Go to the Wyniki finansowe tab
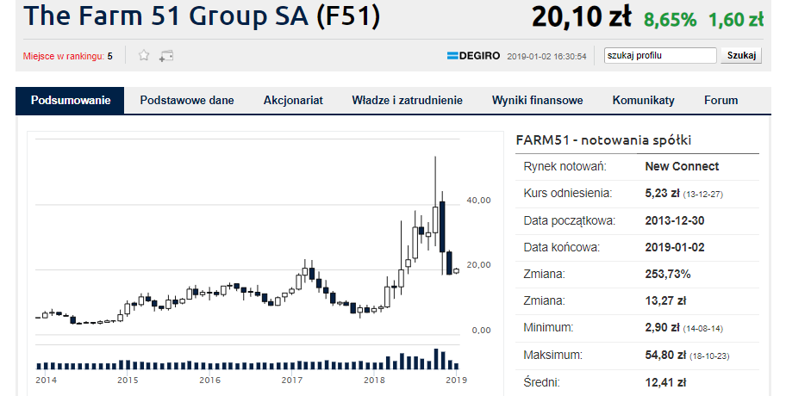Image resolution: width=786 pixels, height=396 pixels. click(537, 100)
